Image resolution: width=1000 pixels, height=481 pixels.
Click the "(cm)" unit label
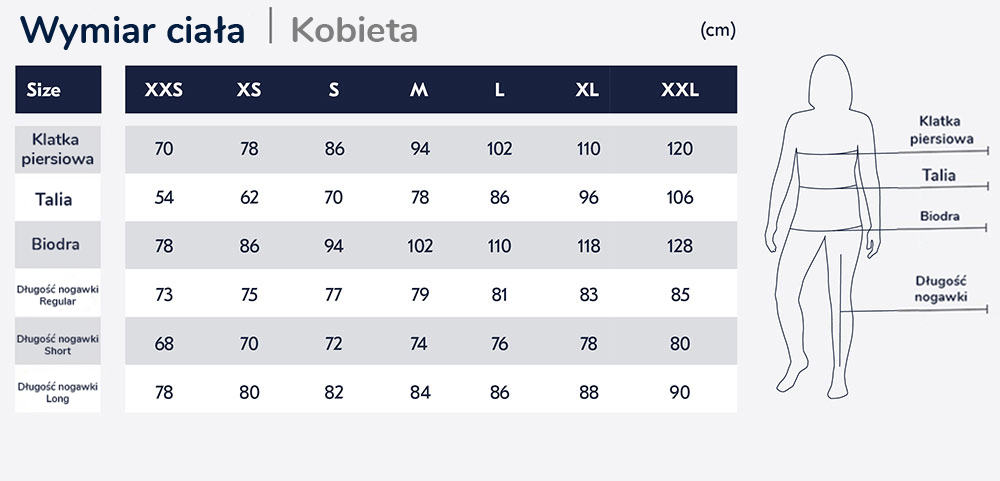[718, 30]
